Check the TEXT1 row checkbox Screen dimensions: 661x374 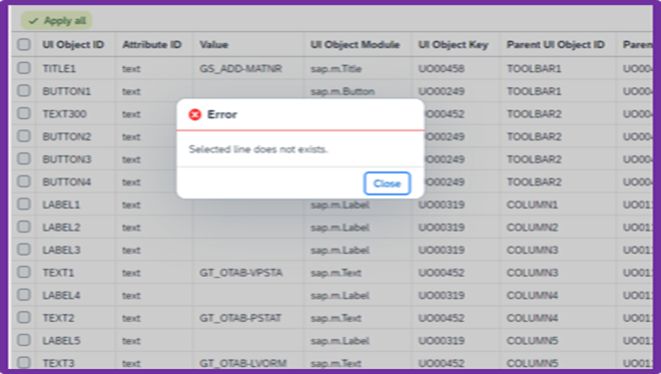click(24, 272)
